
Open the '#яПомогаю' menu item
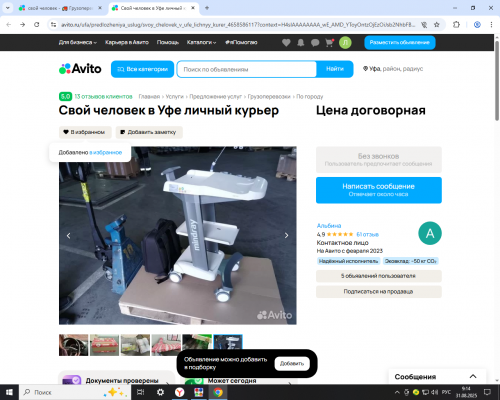coord(241,42)
